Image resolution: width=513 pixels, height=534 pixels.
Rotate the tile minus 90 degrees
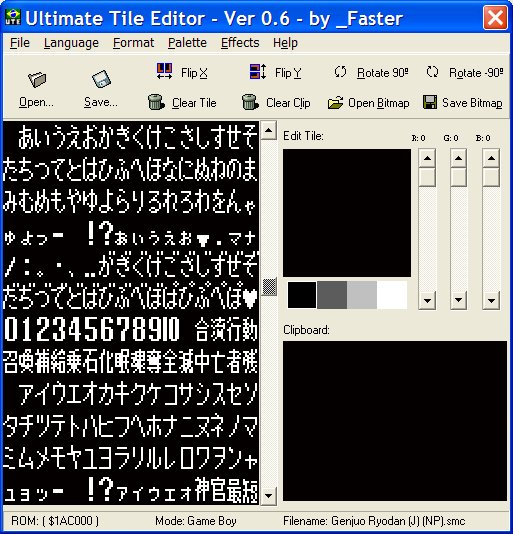coord(465,72)
